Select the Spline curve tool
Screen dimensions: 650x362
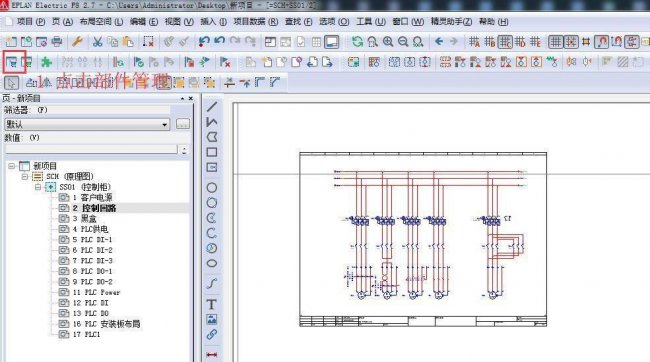coord(212,284)
